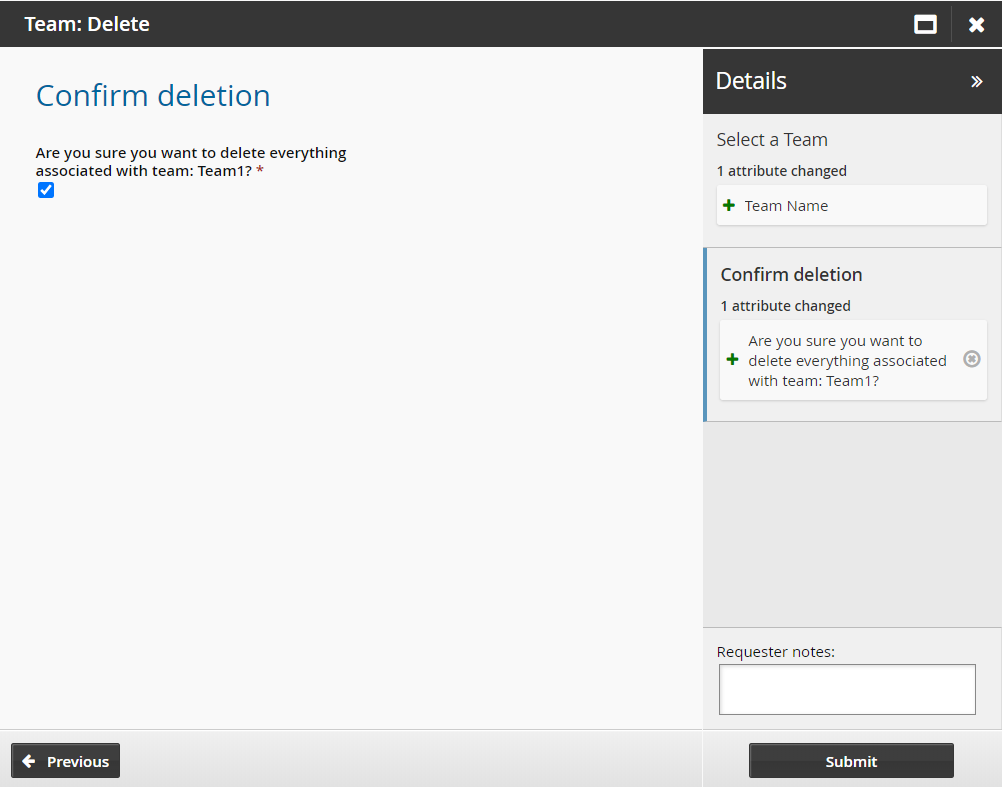This screenshot has width=1002, height=787.
Task: Click the Requester notes label
Action: 775,652
